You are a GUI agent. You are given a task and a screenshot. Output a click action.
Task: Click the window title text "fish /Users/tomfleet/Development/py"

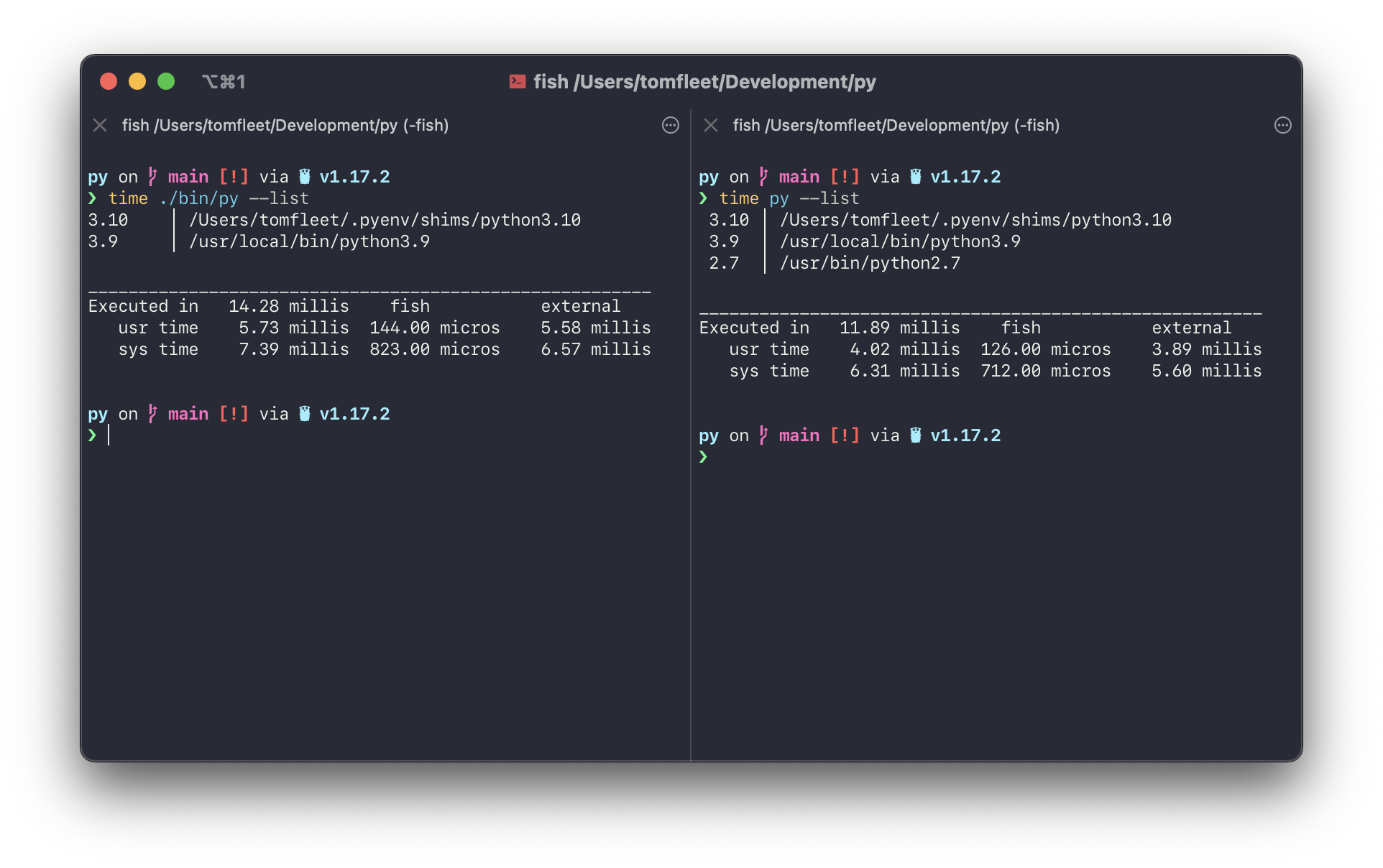pyautogui.click(x=704, y=82)
